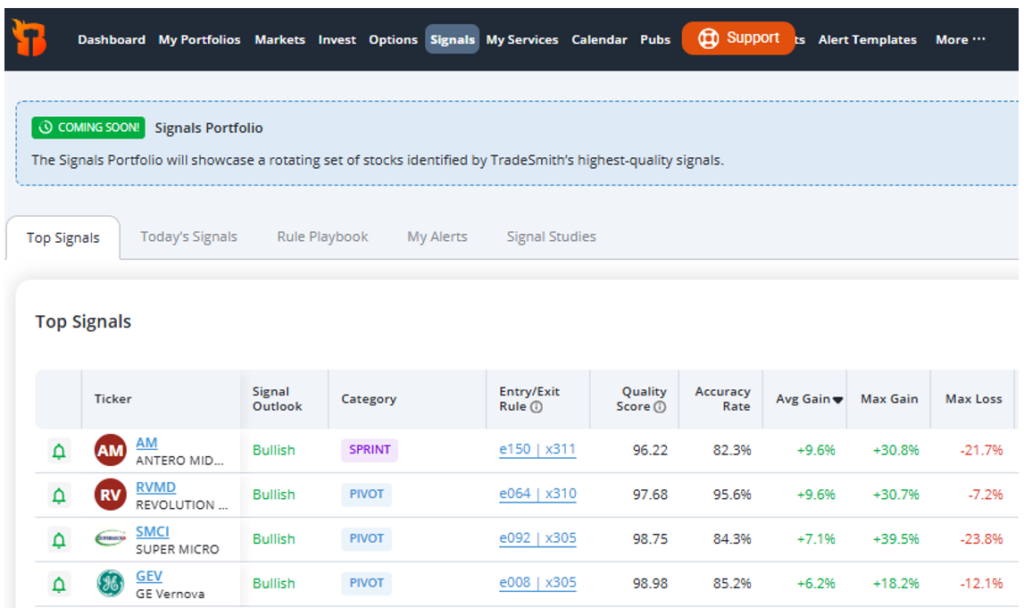Click the orange Support button
Image resolution: width=1024 pixels, height=616 pixels.
click(738, 38)
